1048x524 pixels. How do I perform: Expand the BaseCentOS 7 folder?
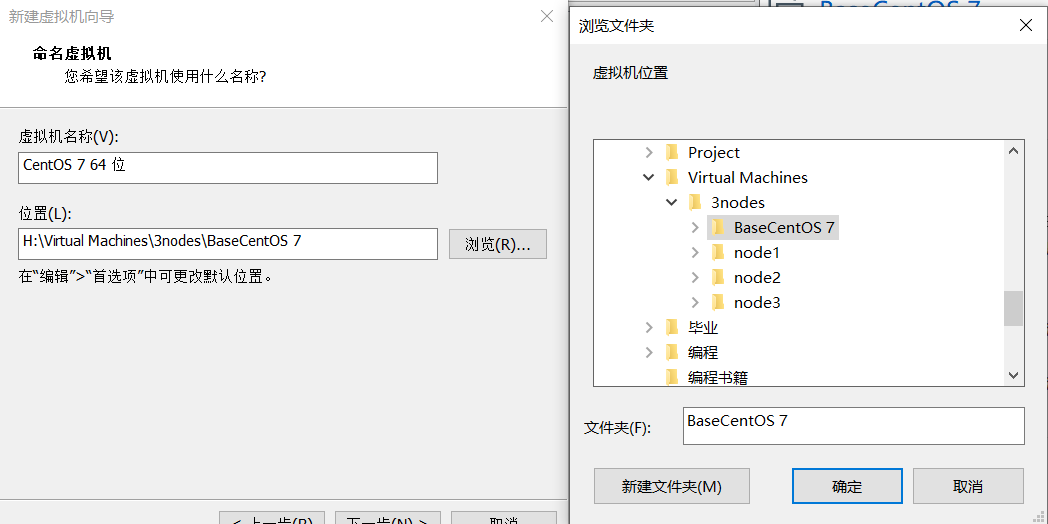point(695,227)
